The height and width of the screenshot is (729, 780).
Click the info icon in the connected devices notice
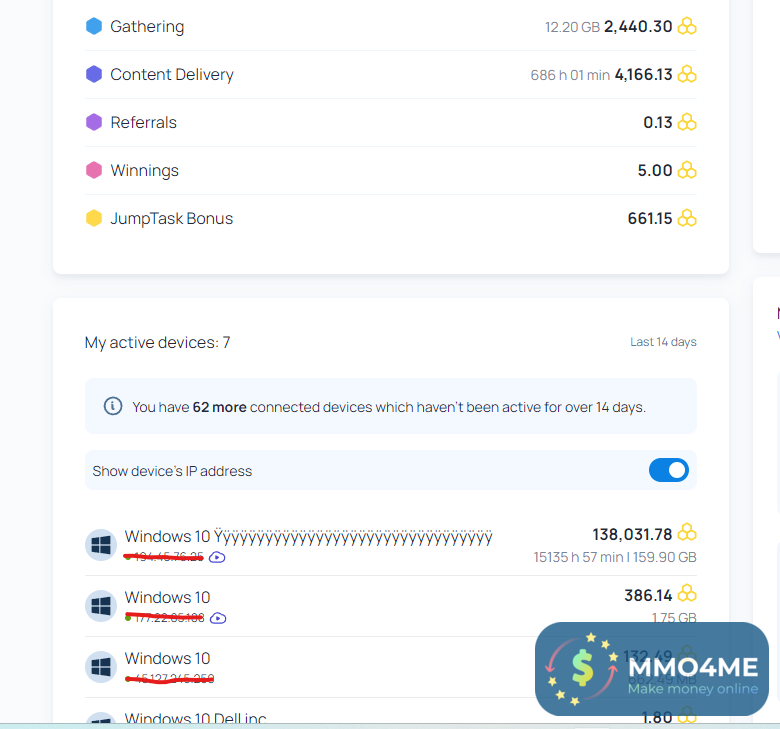(113, 406)
